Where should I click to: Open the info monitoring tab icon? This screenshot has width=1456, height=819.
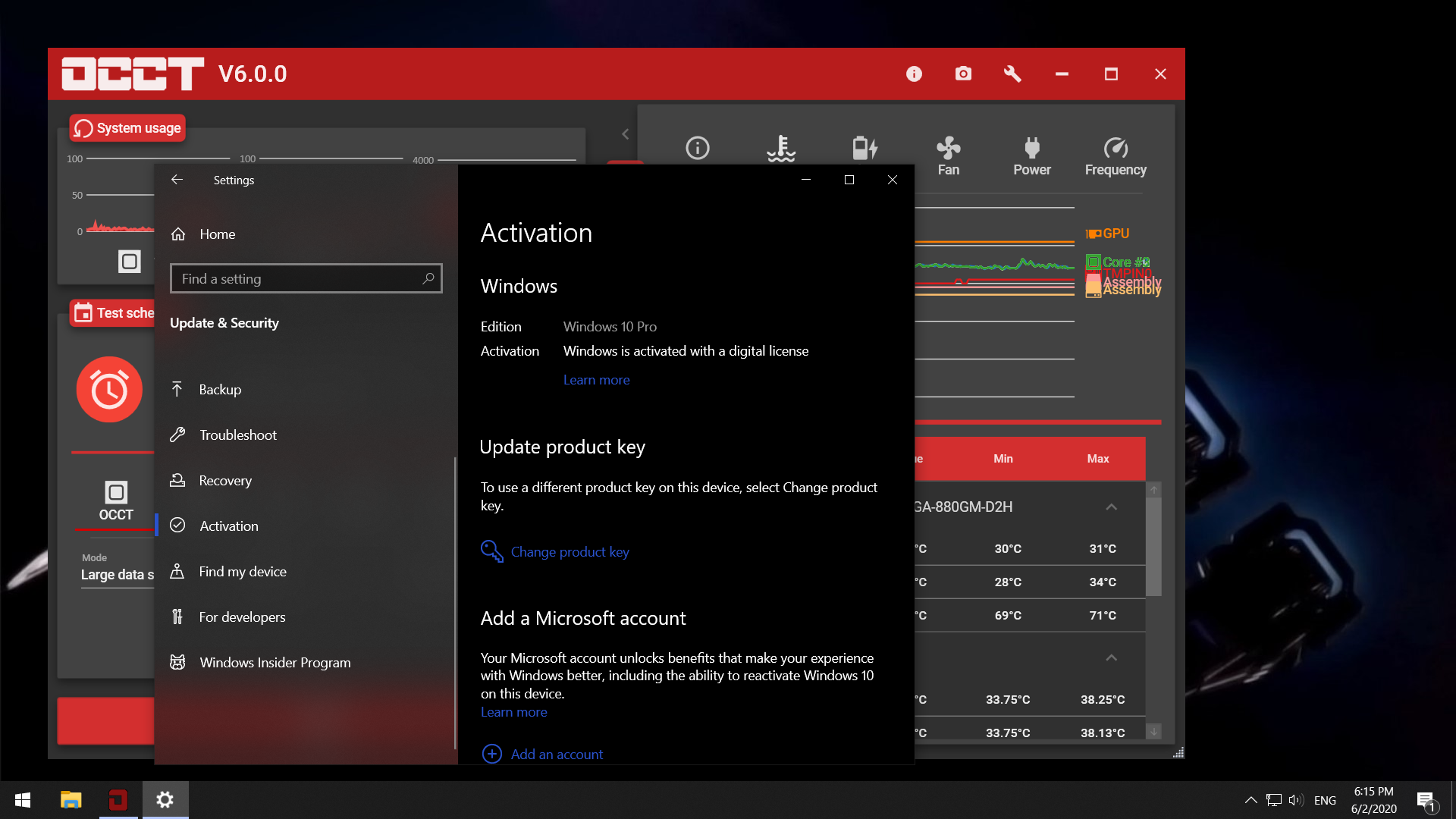pyautogui.click(x=698, y=148)
